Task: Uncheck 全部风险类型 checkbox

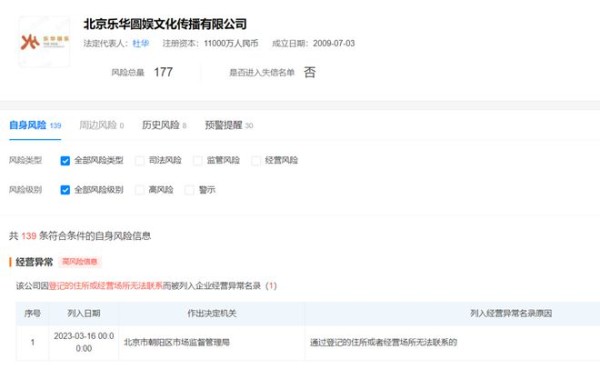Action: coord(65,160)
